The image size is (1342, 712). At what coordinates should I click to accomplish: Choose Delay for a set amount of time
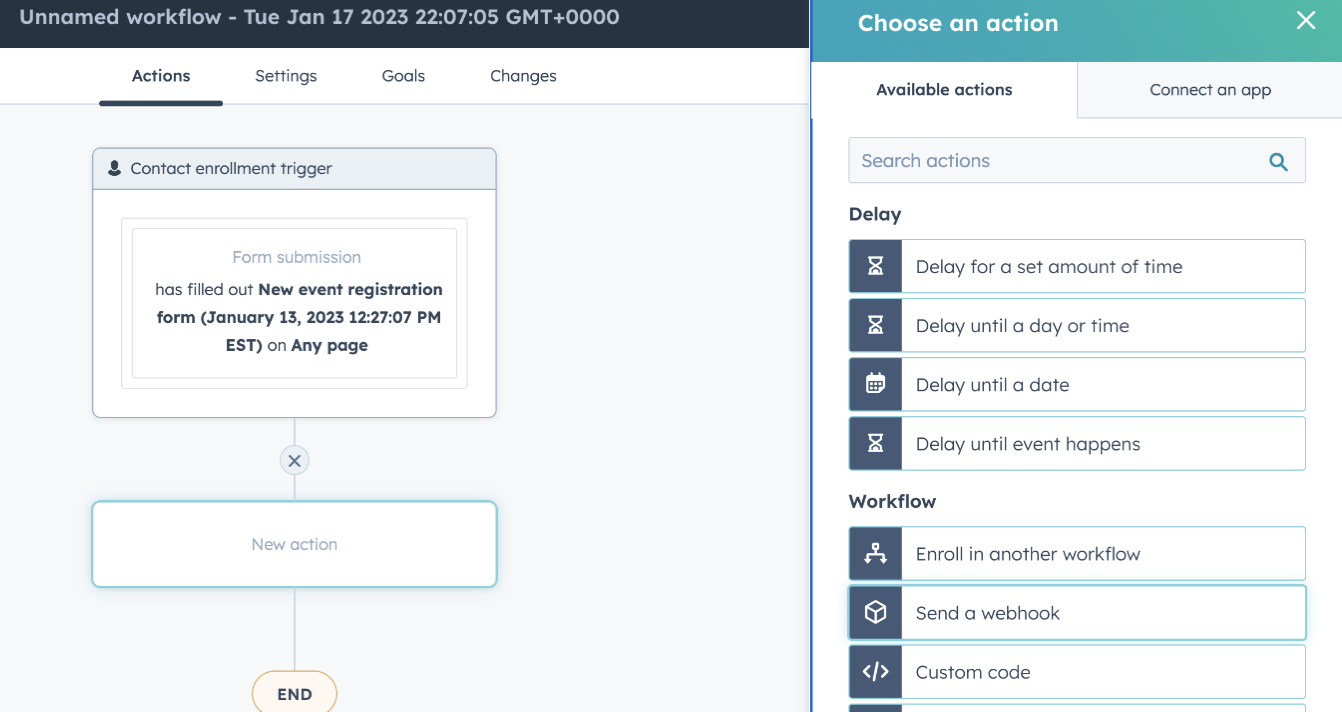tap(1077, 266)
